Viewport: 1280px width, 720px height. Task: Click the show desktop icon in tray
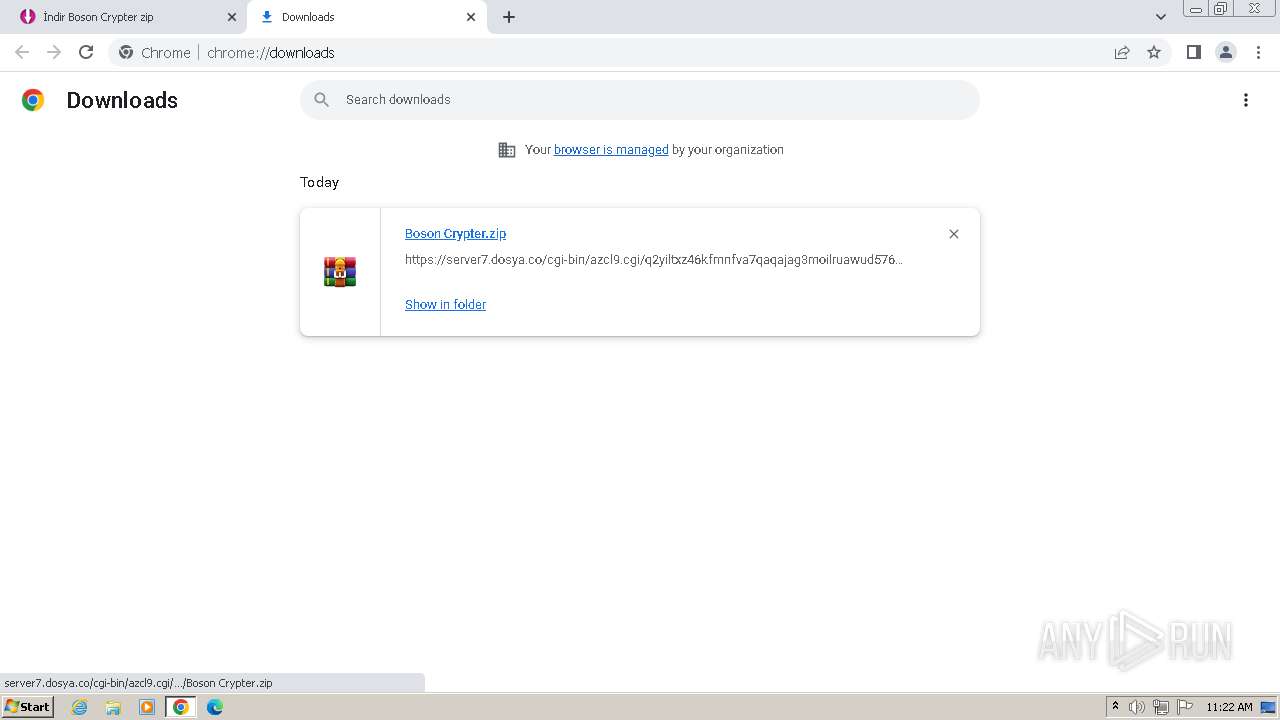pos(1269,707)
